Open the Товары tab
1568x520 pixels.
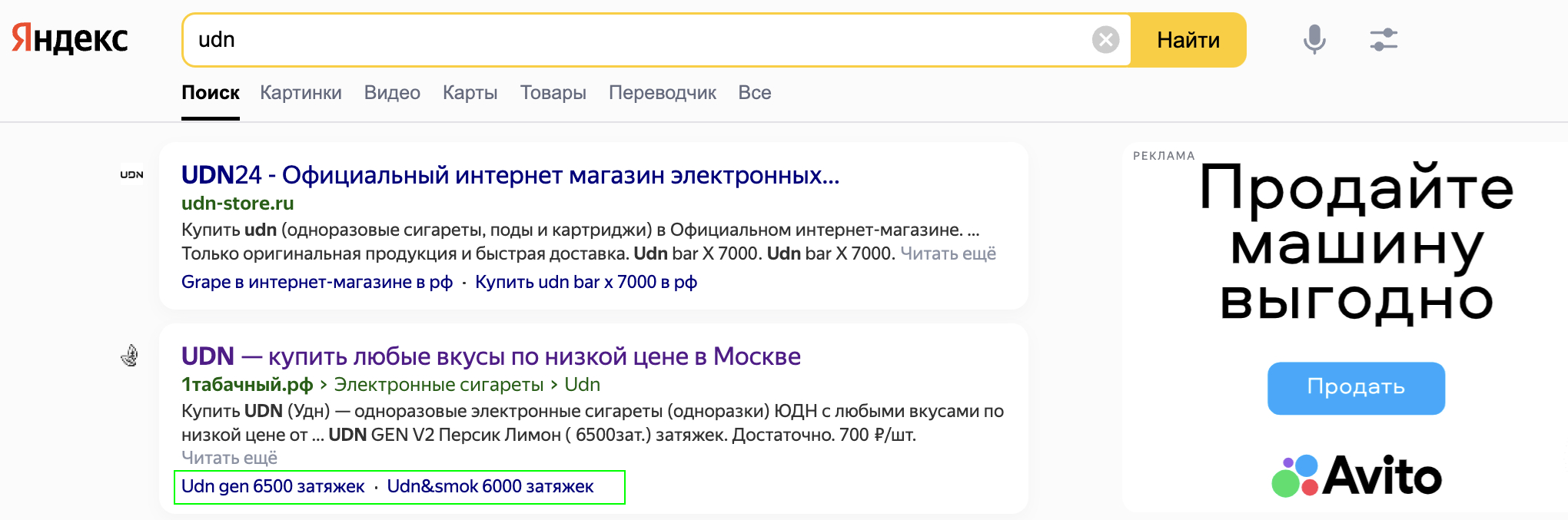tap(553, 93)
